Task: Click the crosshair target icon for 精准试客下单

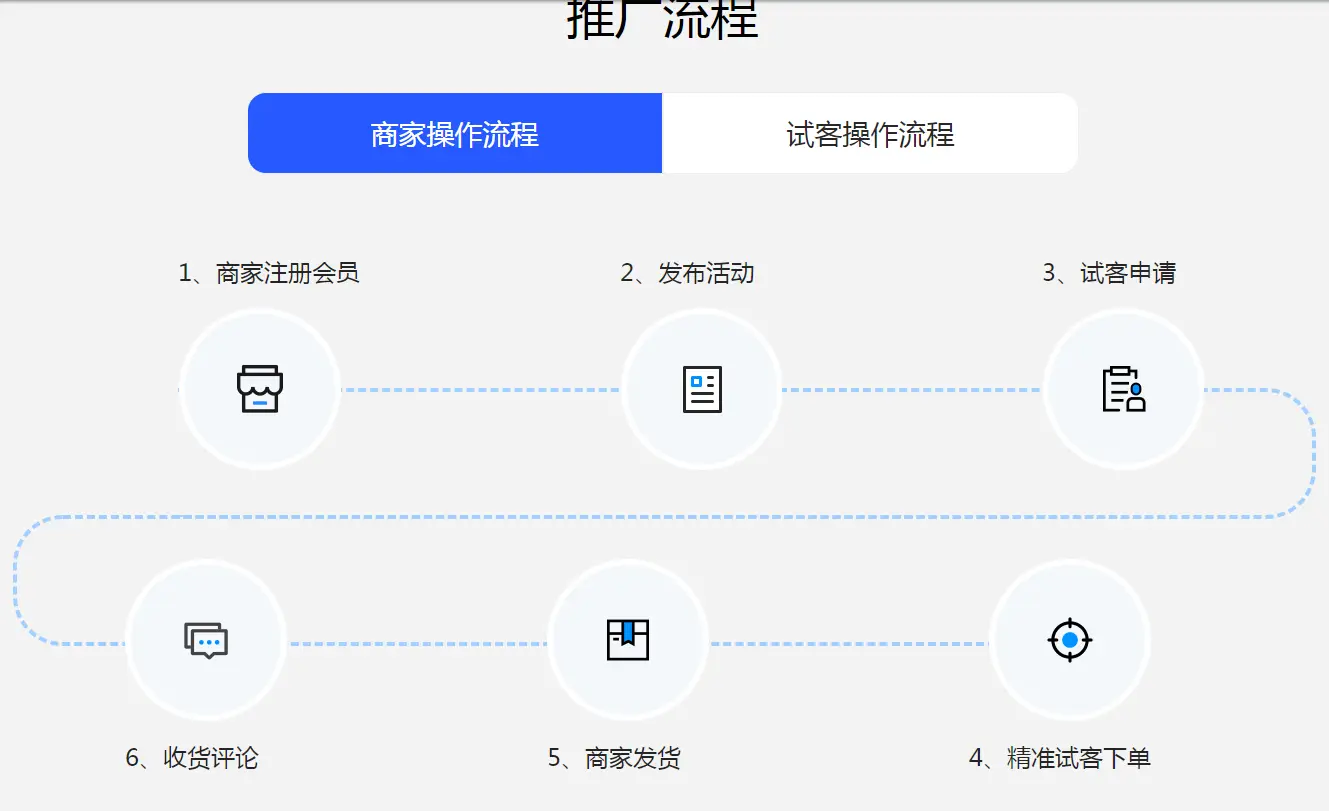Action: pos(1070,639)
